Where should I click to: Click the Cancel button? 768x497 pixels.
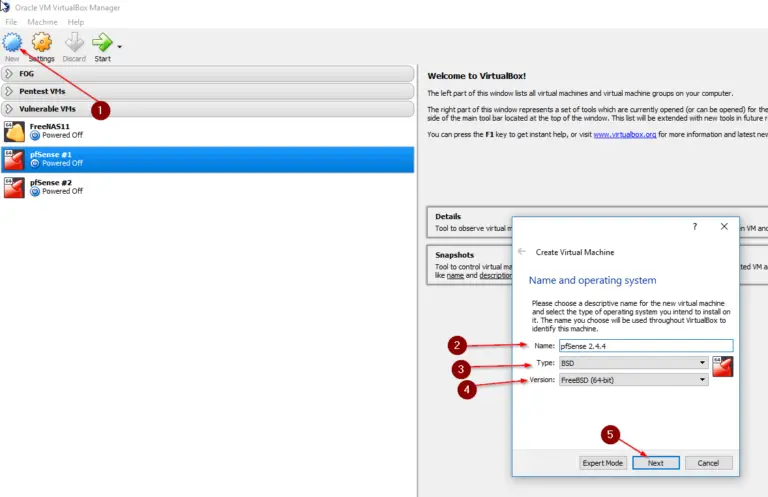(708, 463)
